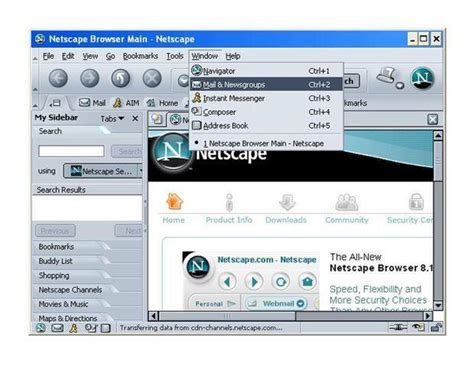
Task: Open the View menu
Action: point(90,56)
